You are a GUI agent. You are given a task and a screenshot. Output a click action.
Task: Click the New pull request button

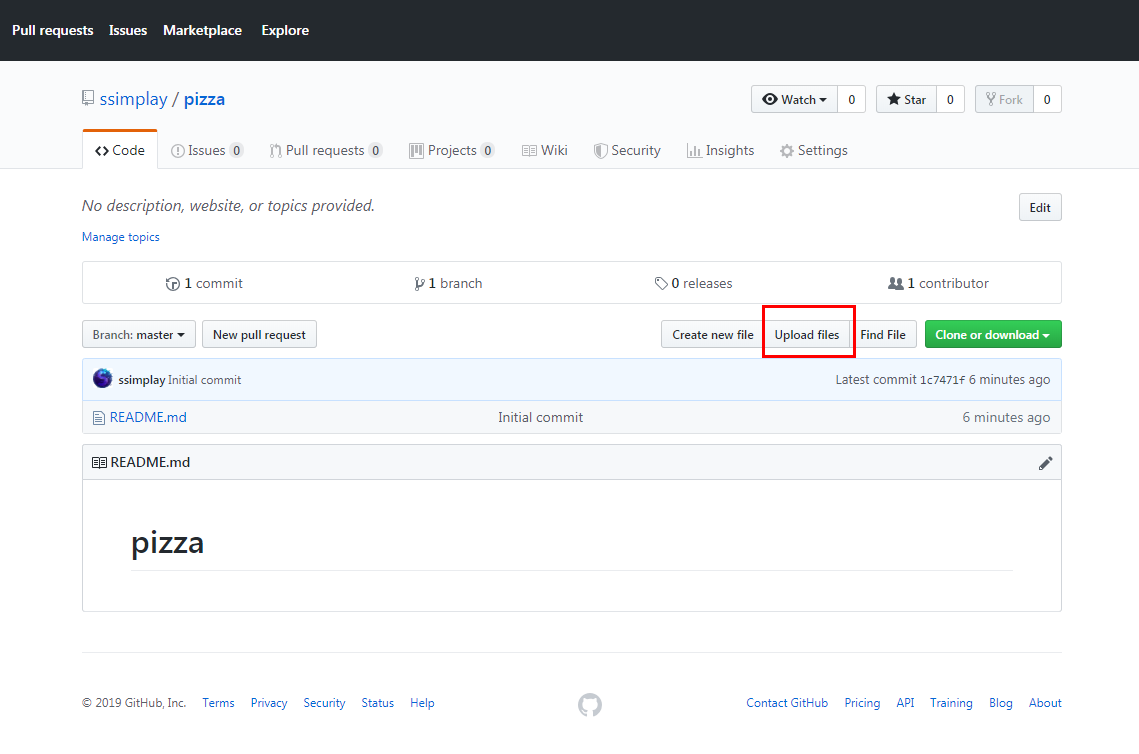pyautogui.click(x=259, y=335)
